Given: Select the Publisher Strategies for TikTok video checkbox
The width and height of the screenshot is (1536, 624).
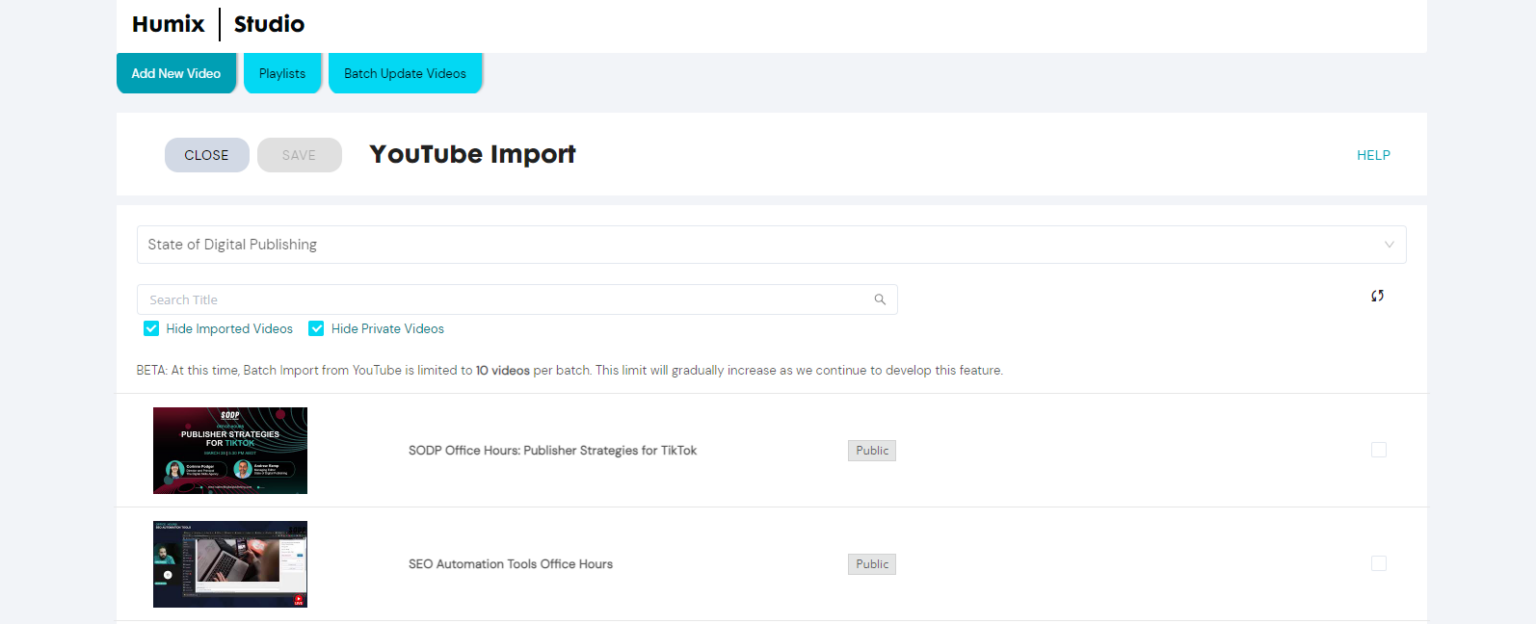Looking at the screenshot, I should click(1378, 450).
